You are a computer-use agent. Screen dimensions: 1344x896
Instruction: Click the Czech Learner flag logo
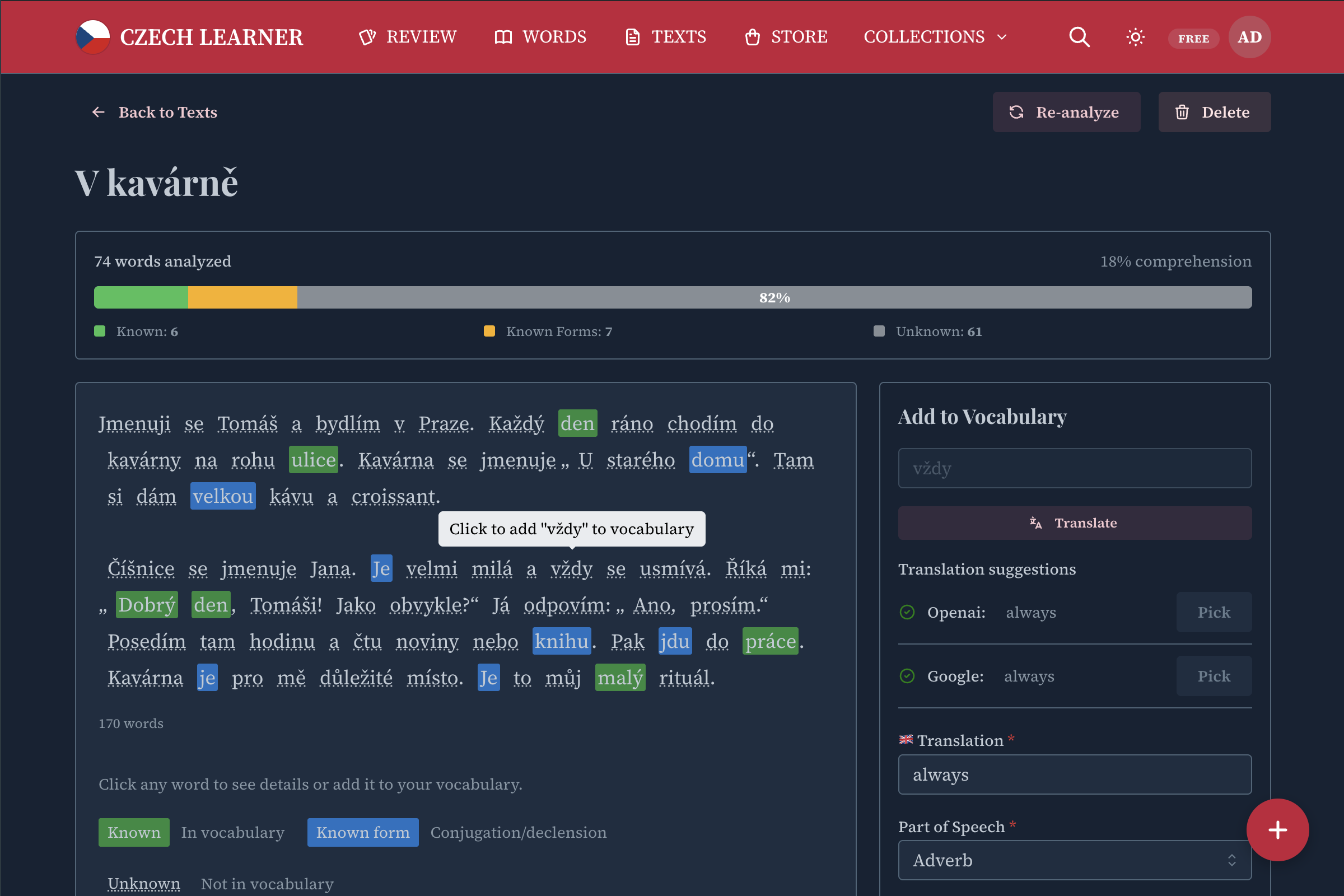93,37
